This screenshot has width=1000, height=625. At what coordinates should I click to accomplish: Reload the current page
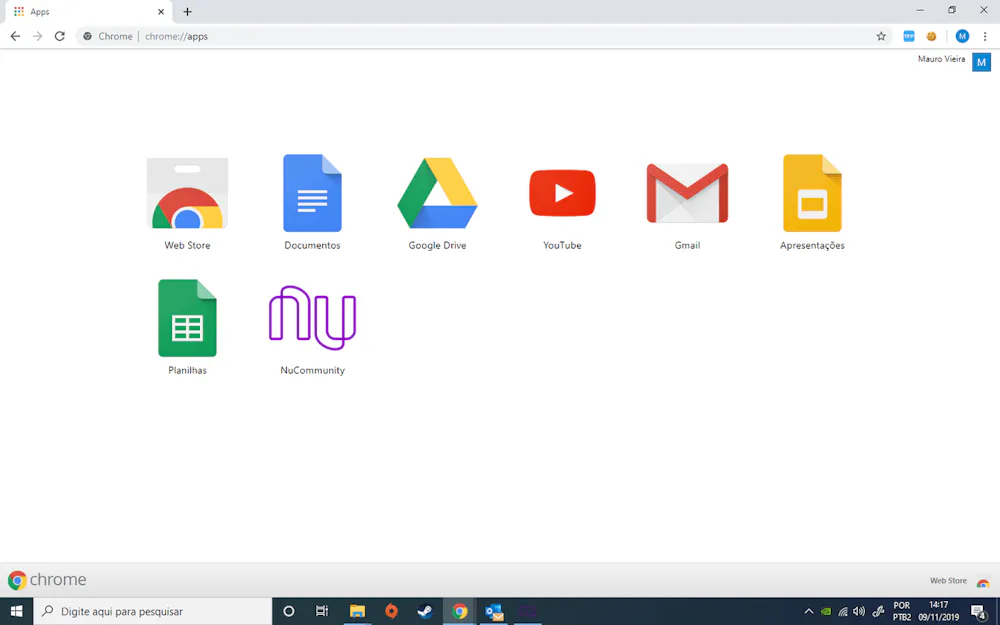click(60, 36)
